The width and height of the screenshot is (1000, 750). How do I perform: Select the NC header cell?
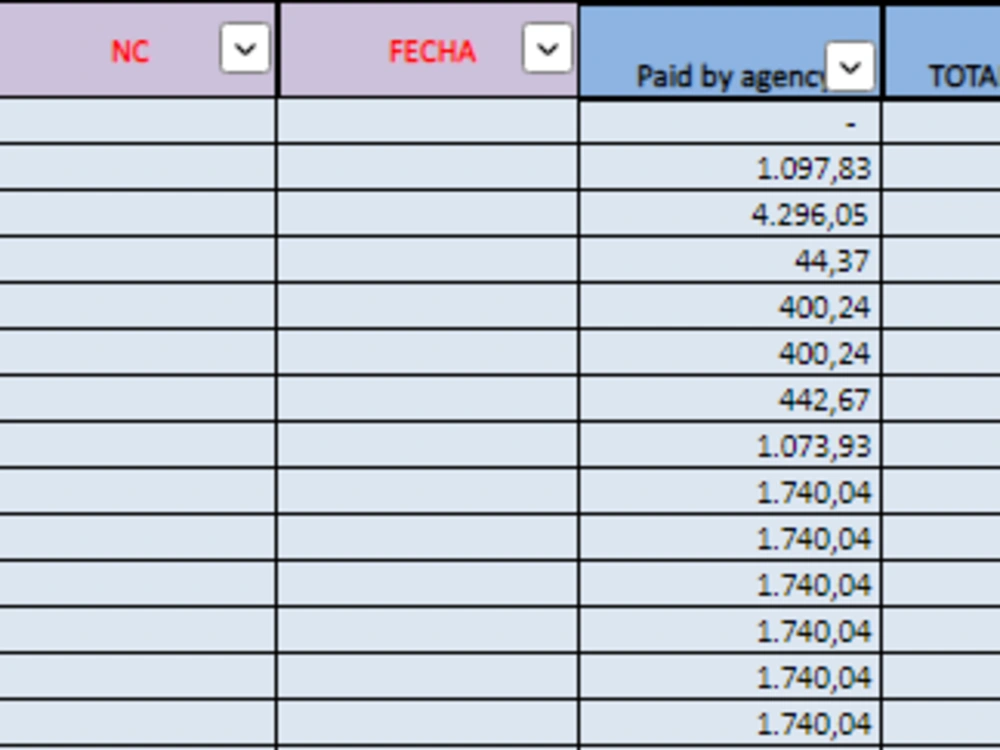click(x=137, y=50)
